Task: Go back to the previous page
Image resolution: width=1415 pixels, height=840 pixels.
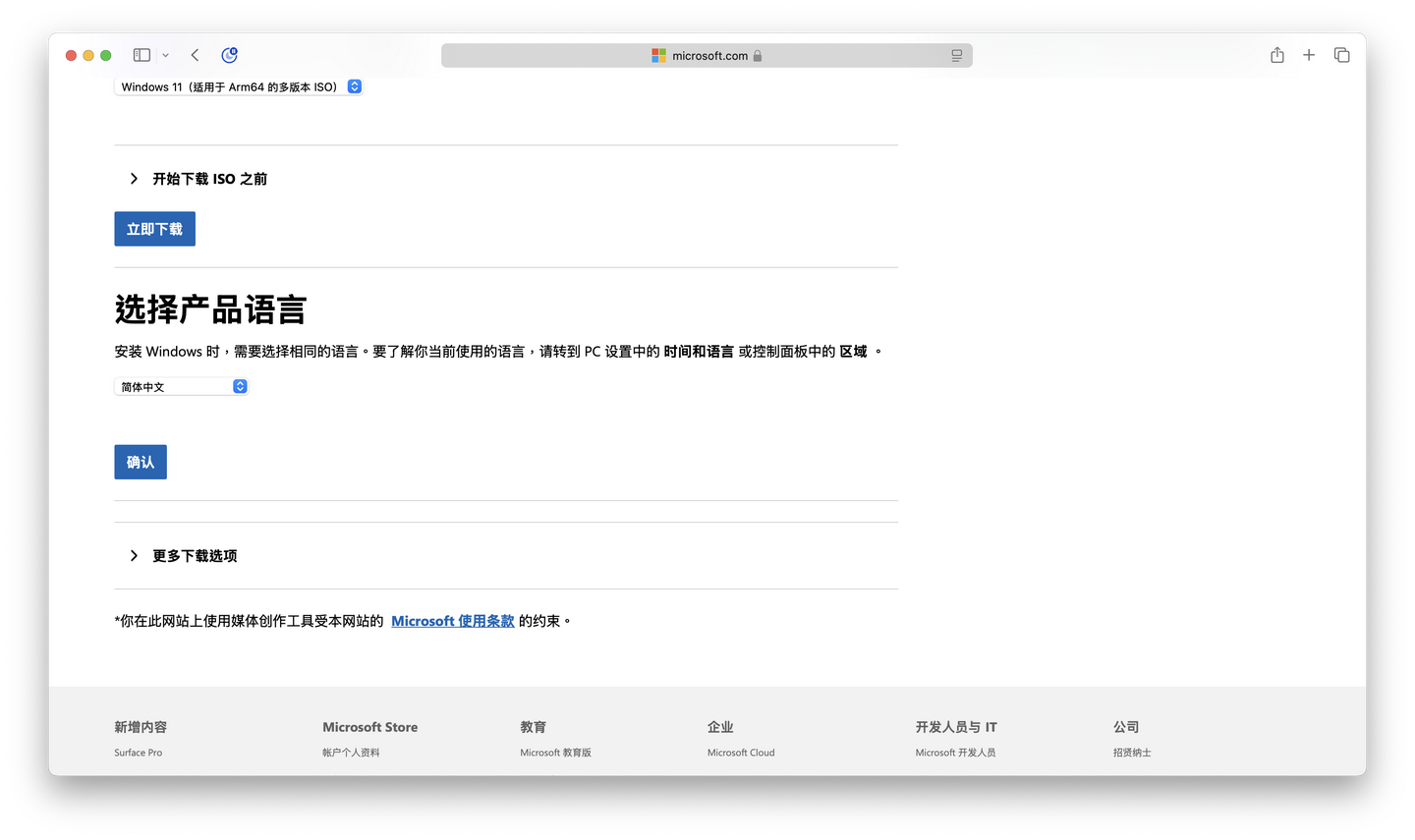Action: click(195, 55)
